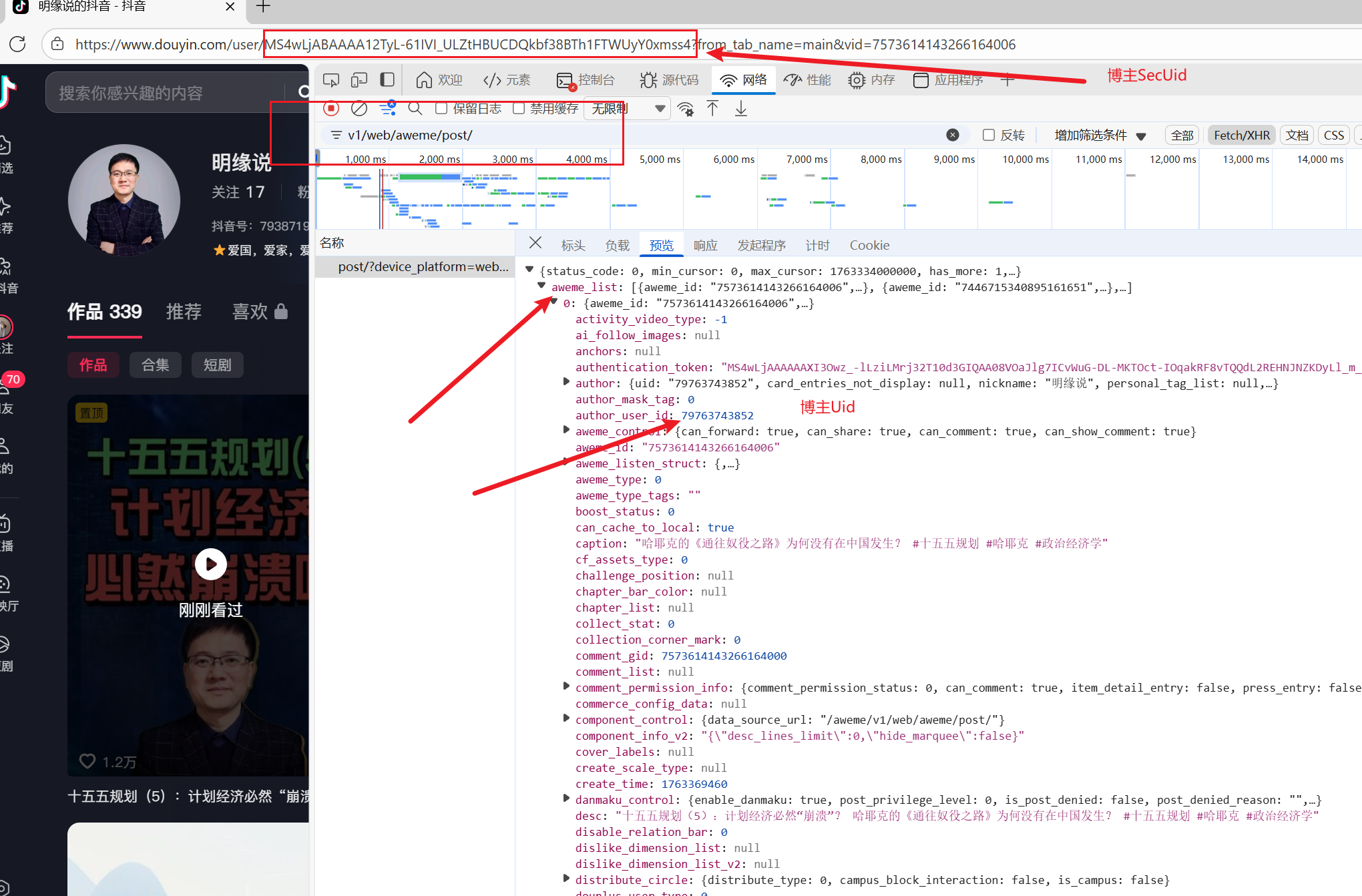
Task: Switch to the 元素 tab
Action: point(507,80)
